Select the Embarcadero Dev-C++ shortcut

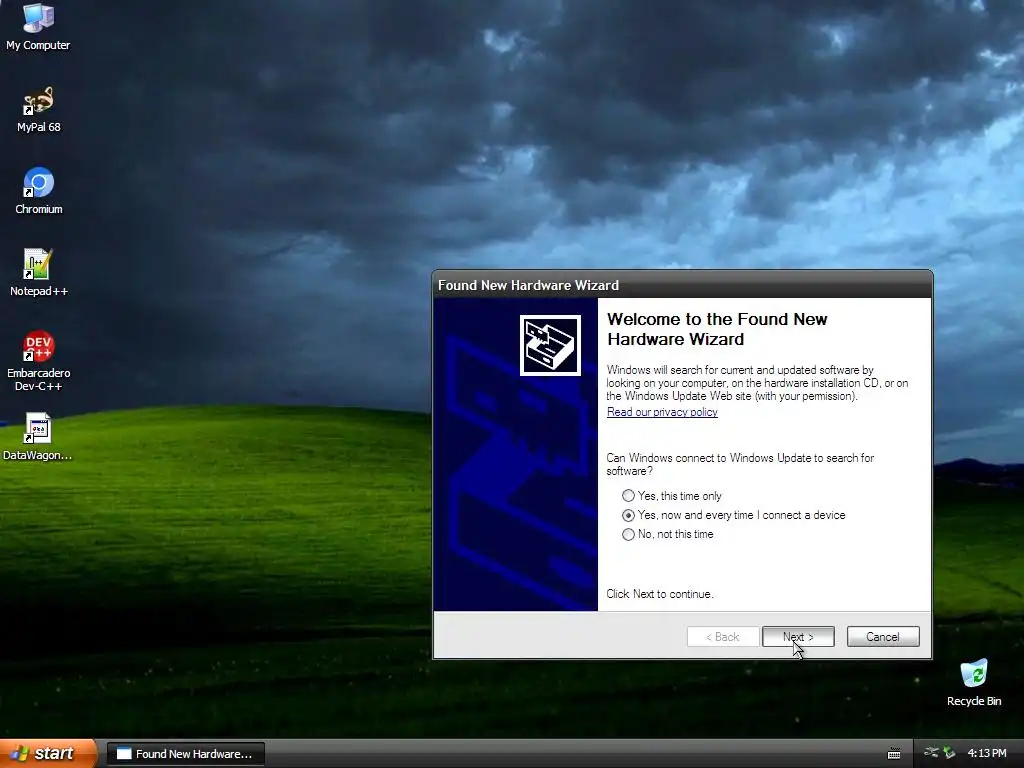pos(39,361)
